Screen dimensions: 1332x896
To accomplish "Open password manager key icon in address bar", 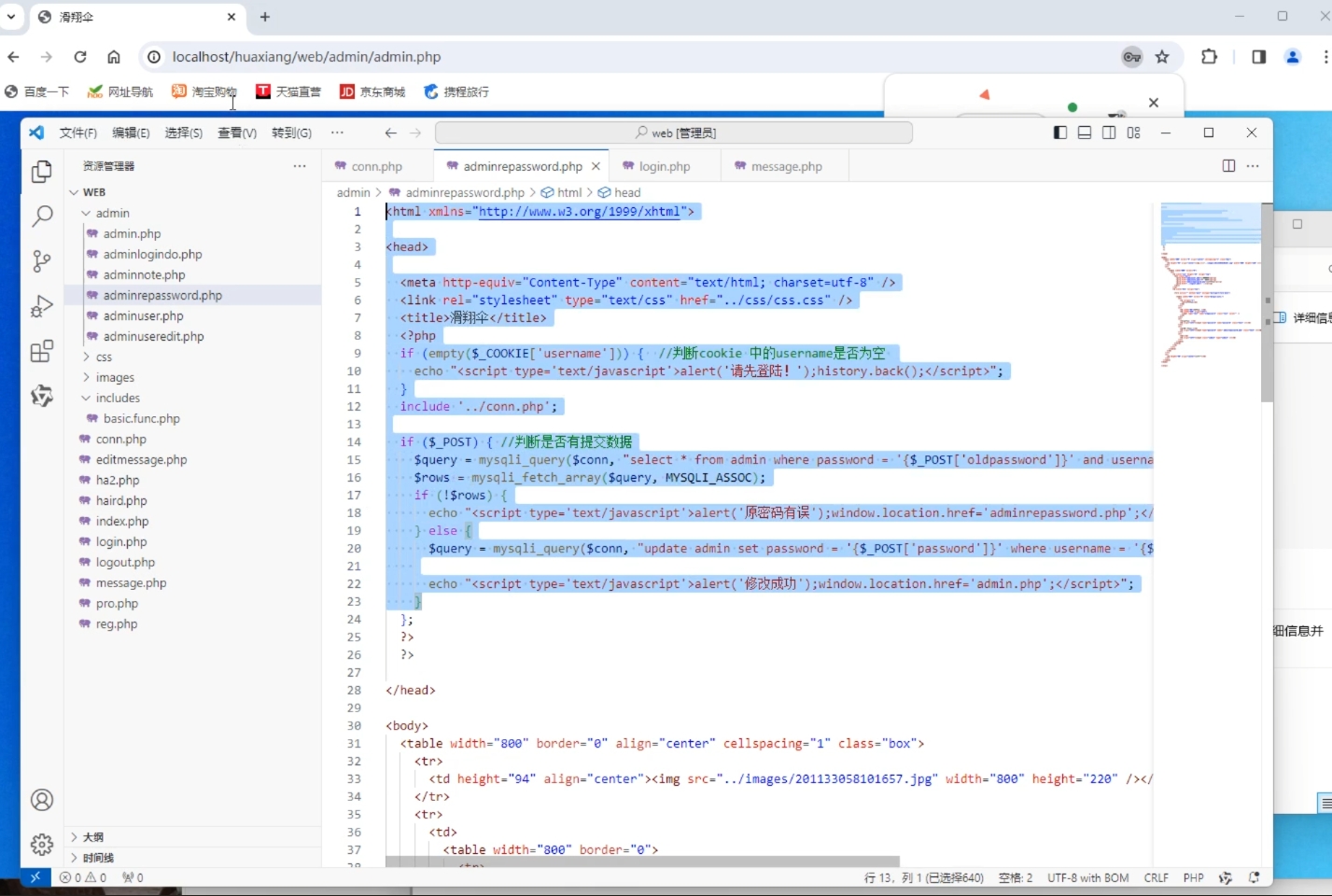I will (x=1131, y=57).
